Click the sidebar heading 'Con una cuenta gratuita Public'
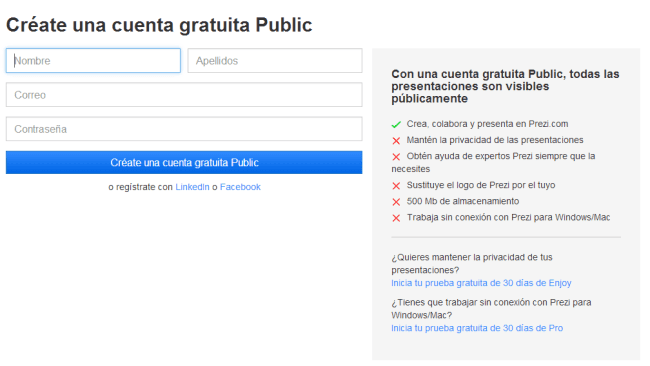 (505, 86)
